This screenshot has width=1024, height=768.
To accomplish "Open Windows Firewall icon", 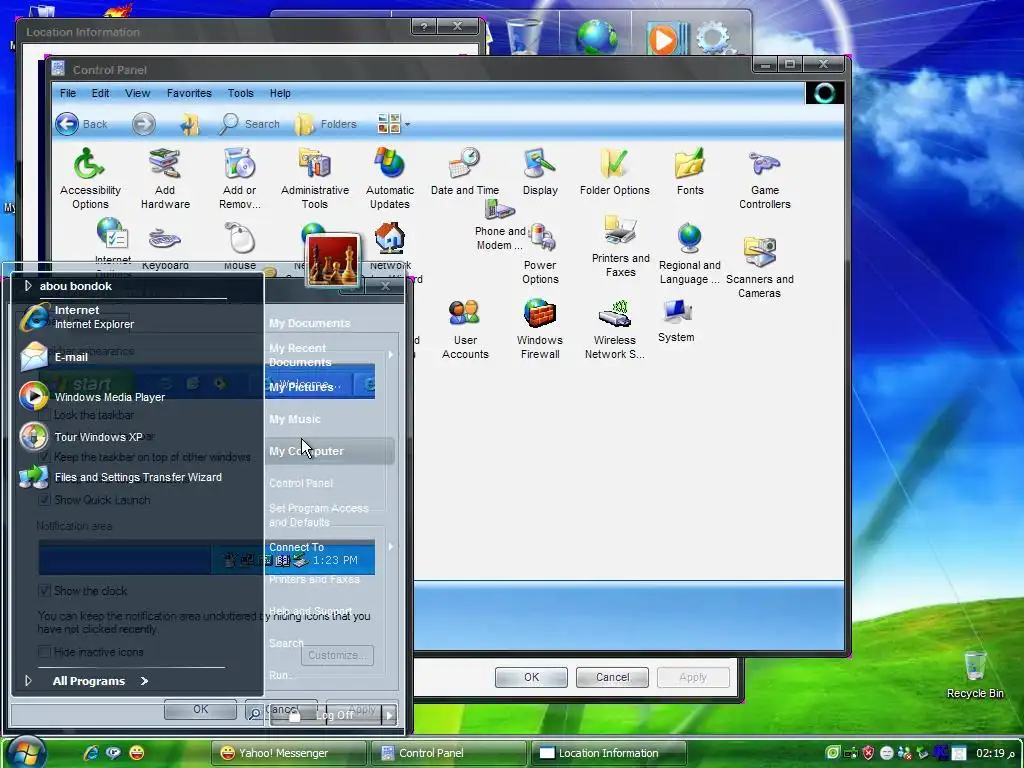I will coord(540,328).
